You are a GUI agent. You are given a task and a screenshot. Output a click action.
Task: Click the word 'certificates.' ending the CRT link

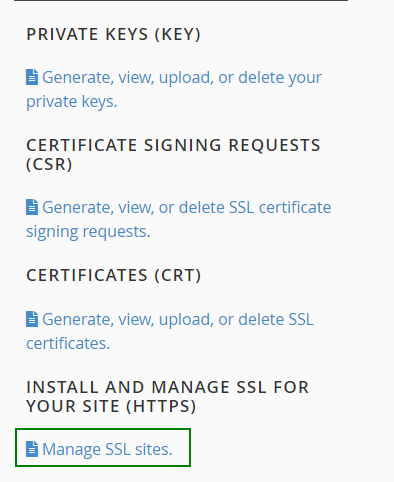pyautogui.click(x=68, y=343)
